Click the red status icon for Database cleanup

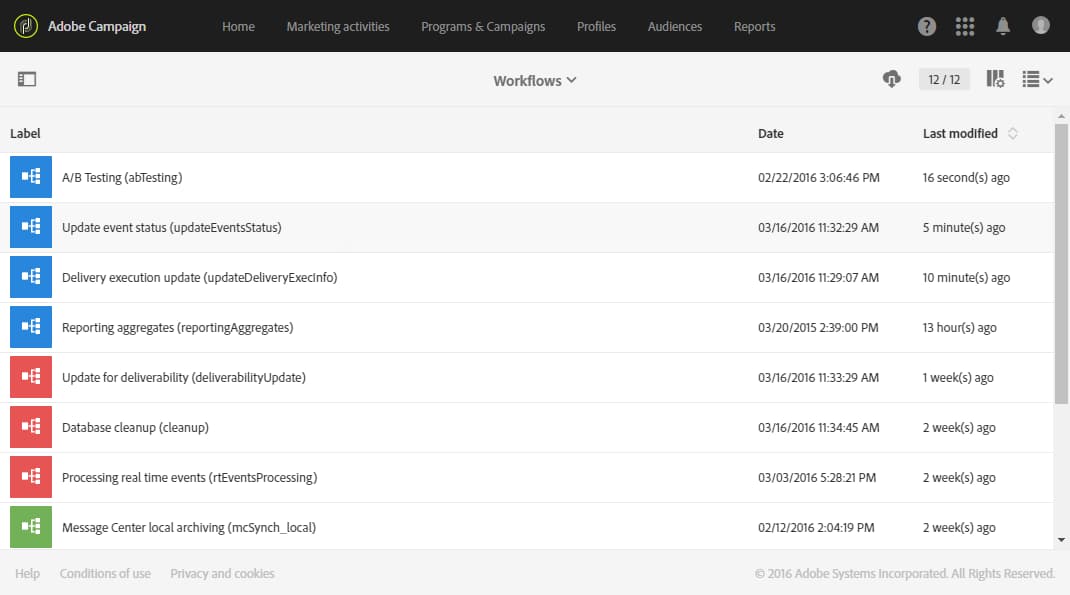coord(29,427)
